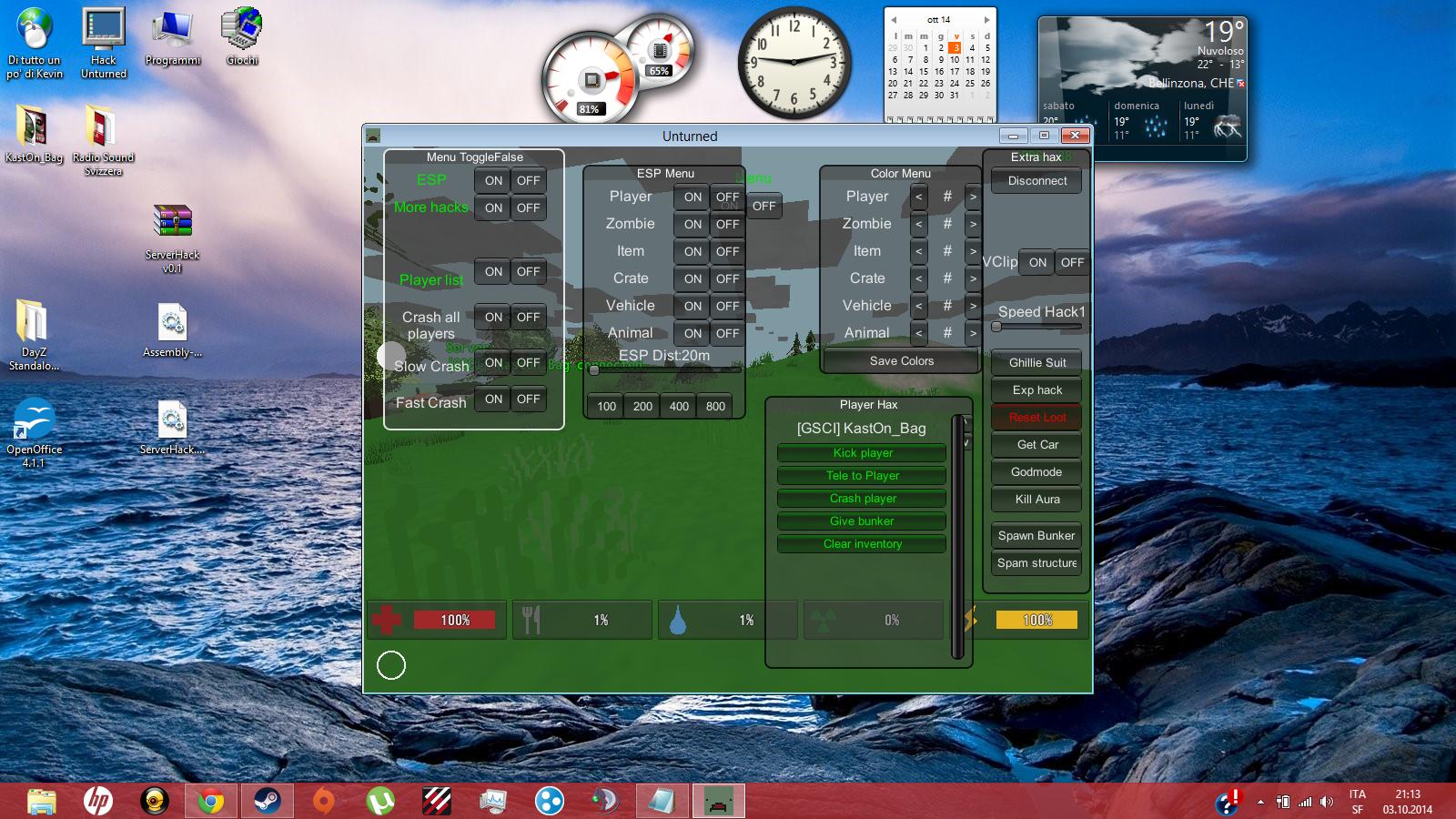The image size is (1456, 819).
Task: Open File Explorer from the taskbar
Action: (42, 801)
